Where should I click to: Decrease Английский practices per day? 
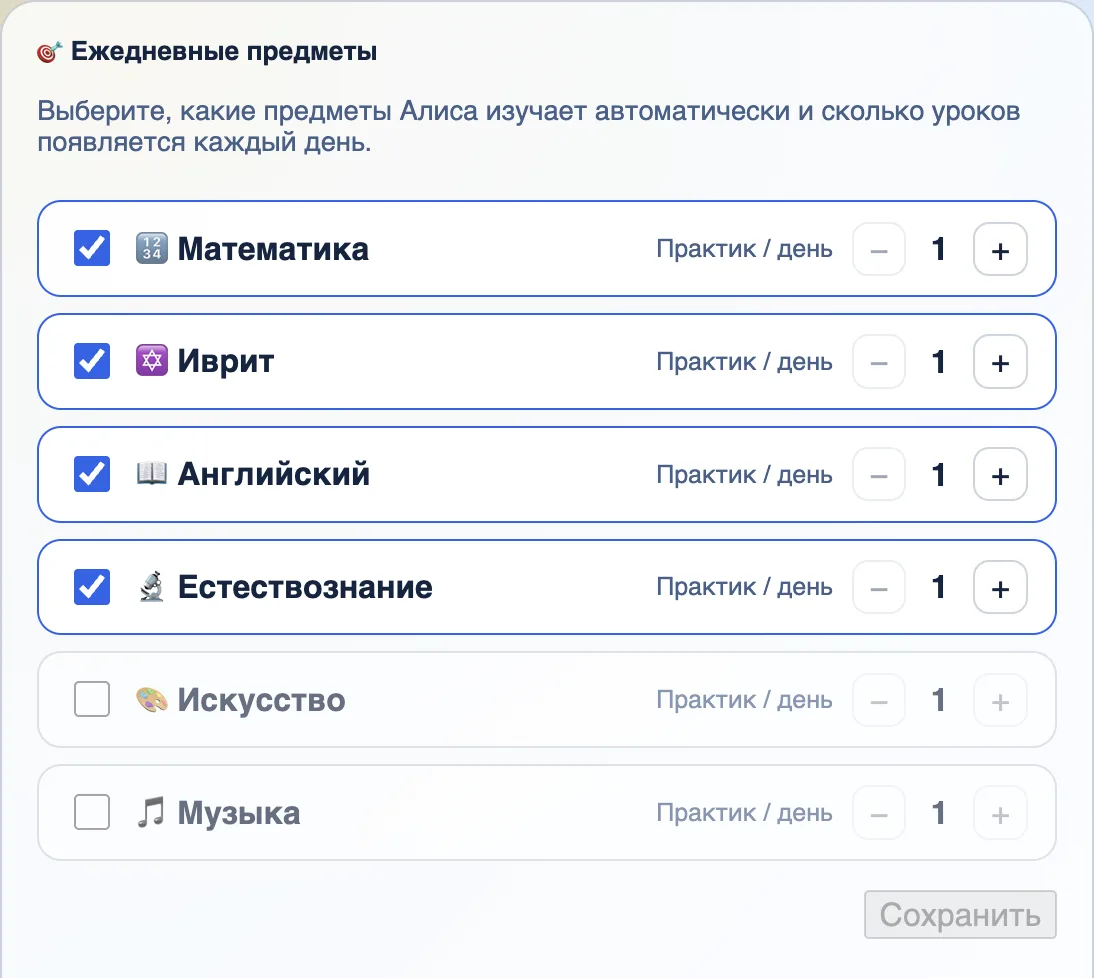pyautogui.click(x=879, y=475)
